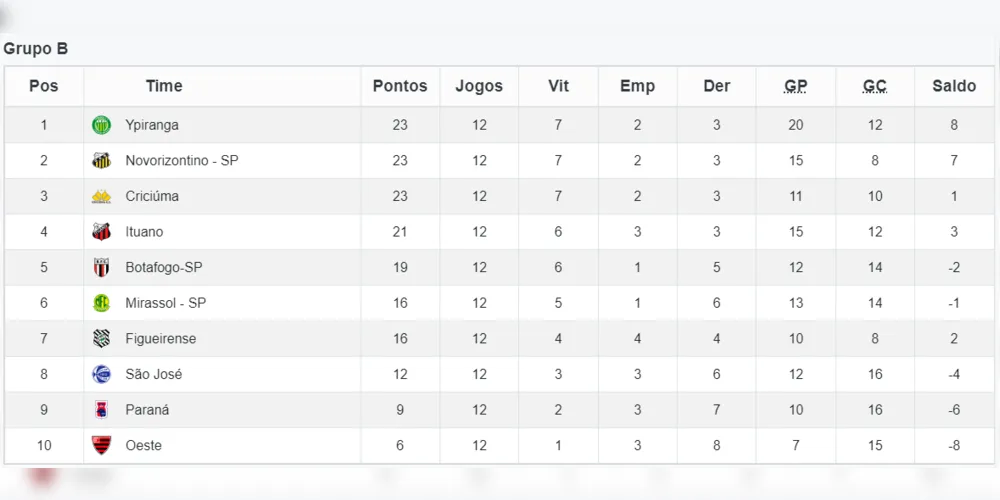Open the Novorizontino - SP team name

tap(182, 161)
